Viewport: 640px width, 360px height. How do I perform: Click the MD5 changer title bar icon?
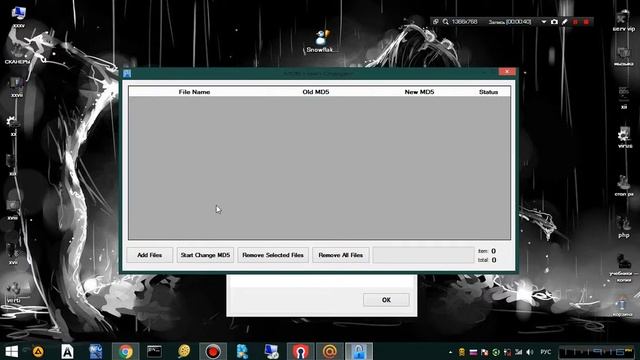pyautogui.click(x=127, y=73)
